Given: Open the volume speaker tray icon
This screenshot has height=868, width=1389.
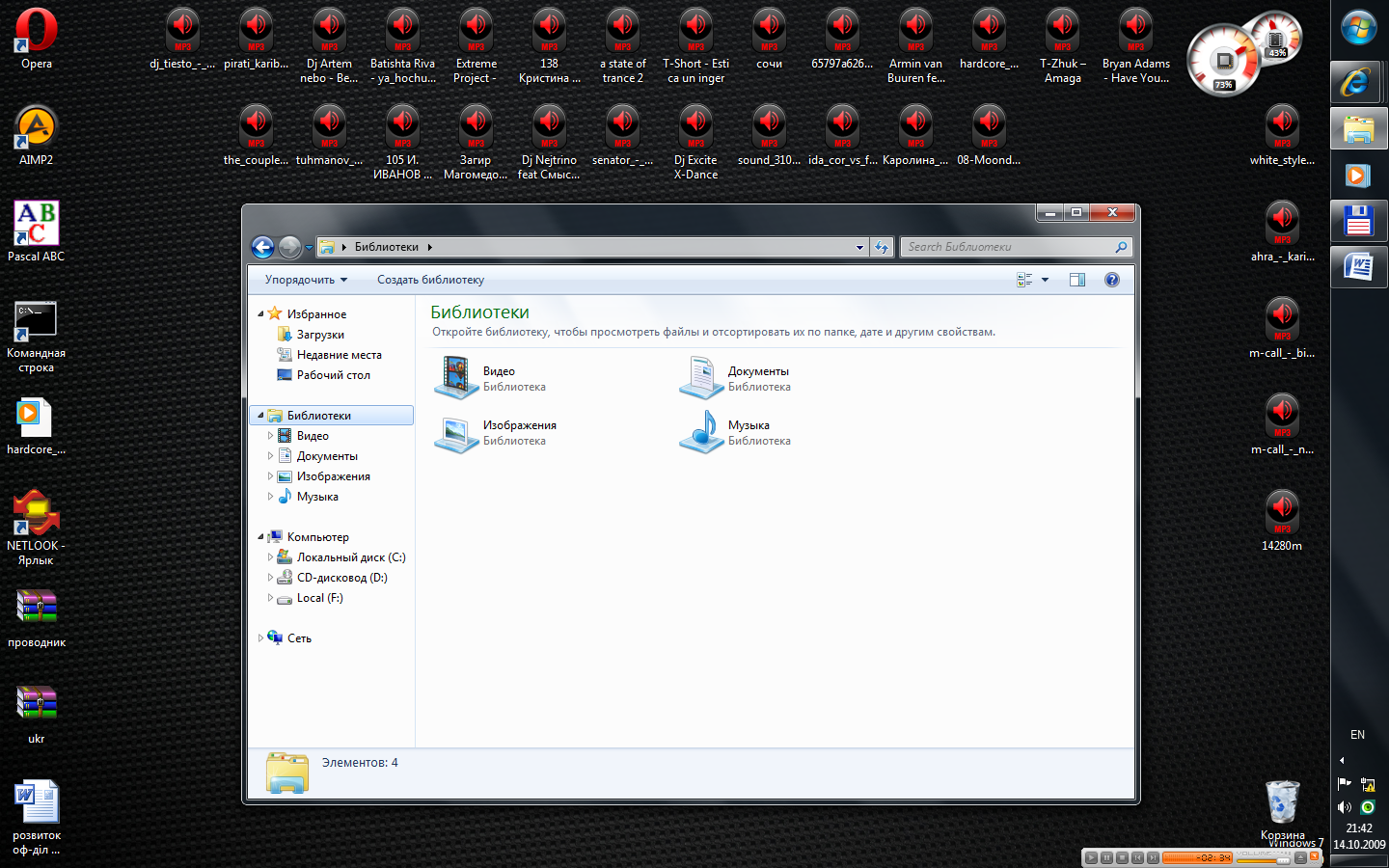Looking at the screenshot, I should [x=1345, y=807].
